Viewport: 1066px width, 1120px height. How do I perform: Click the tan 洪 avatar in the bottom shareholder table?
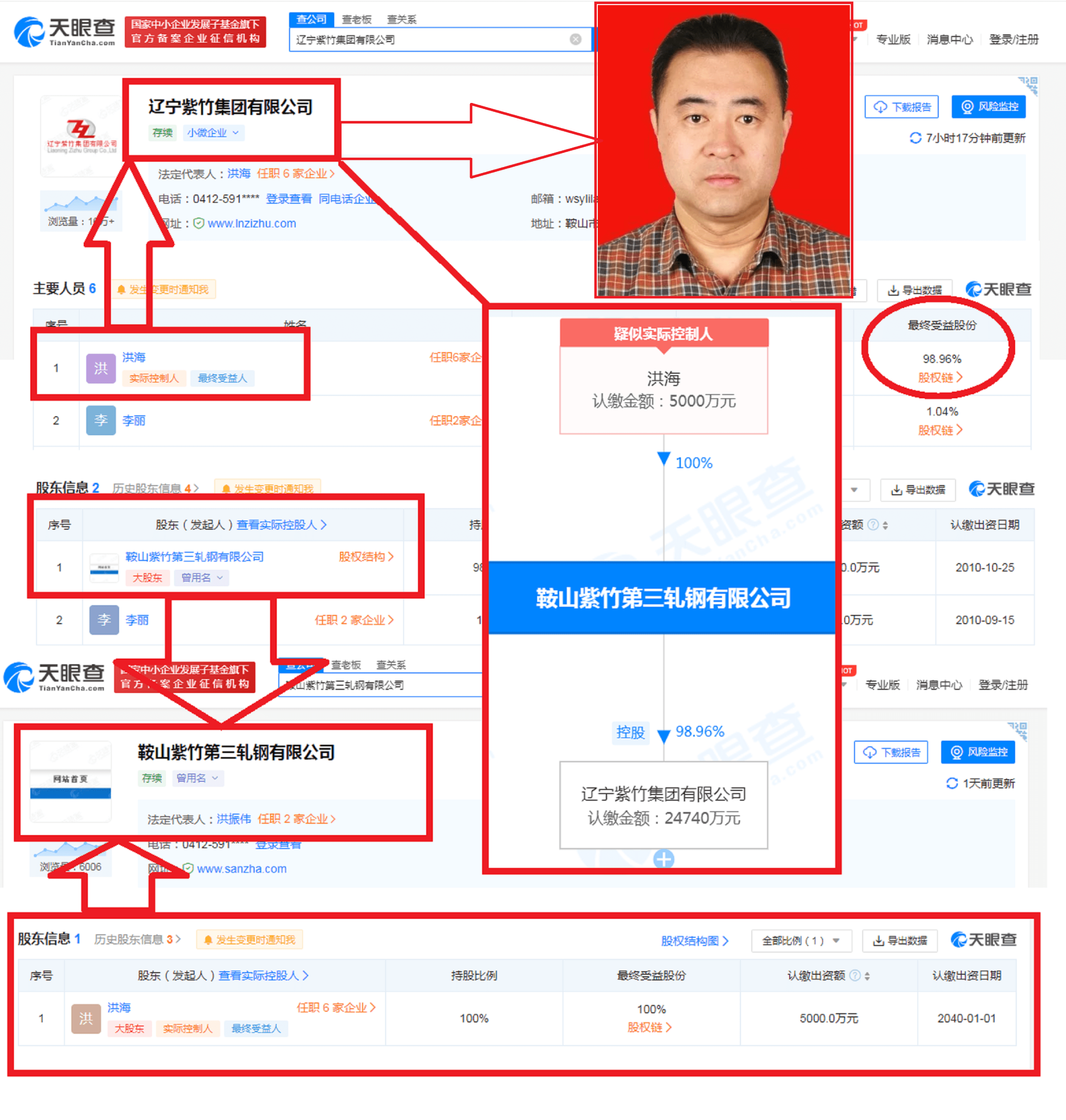(86, 1018)
